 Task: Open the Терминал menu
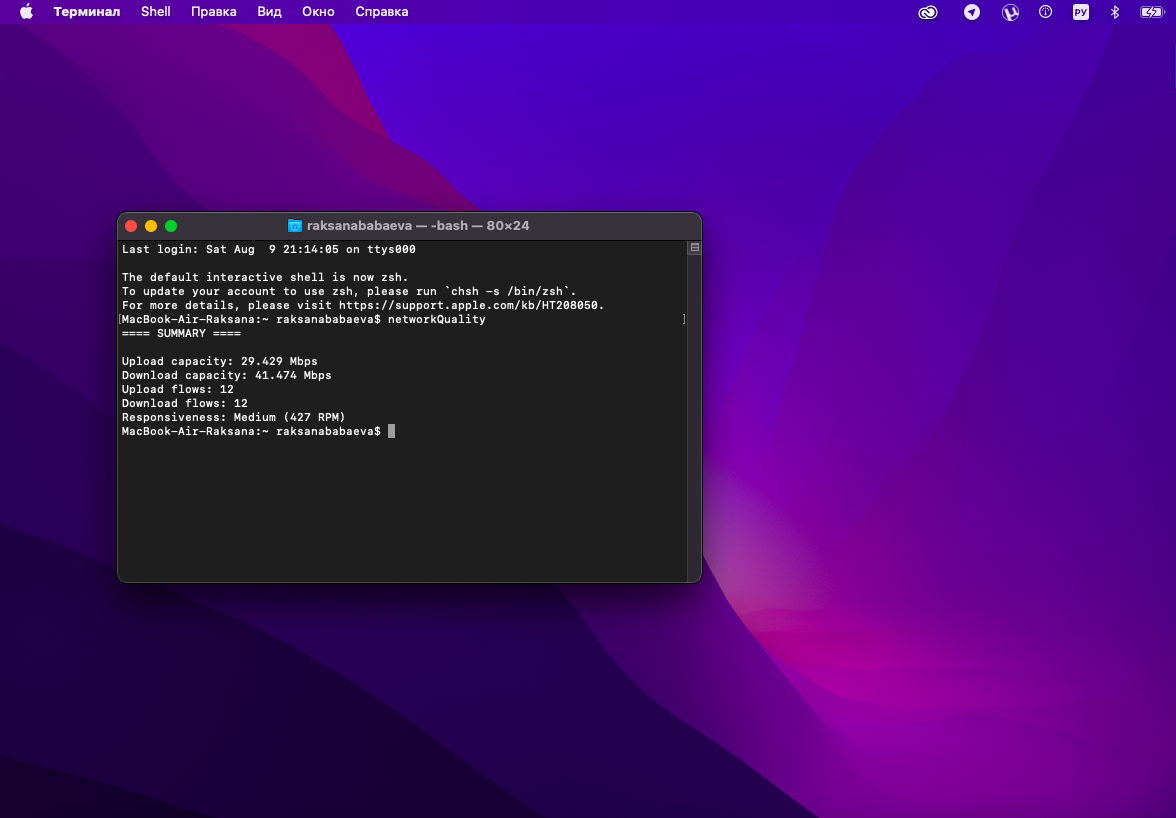pos(87,12)
